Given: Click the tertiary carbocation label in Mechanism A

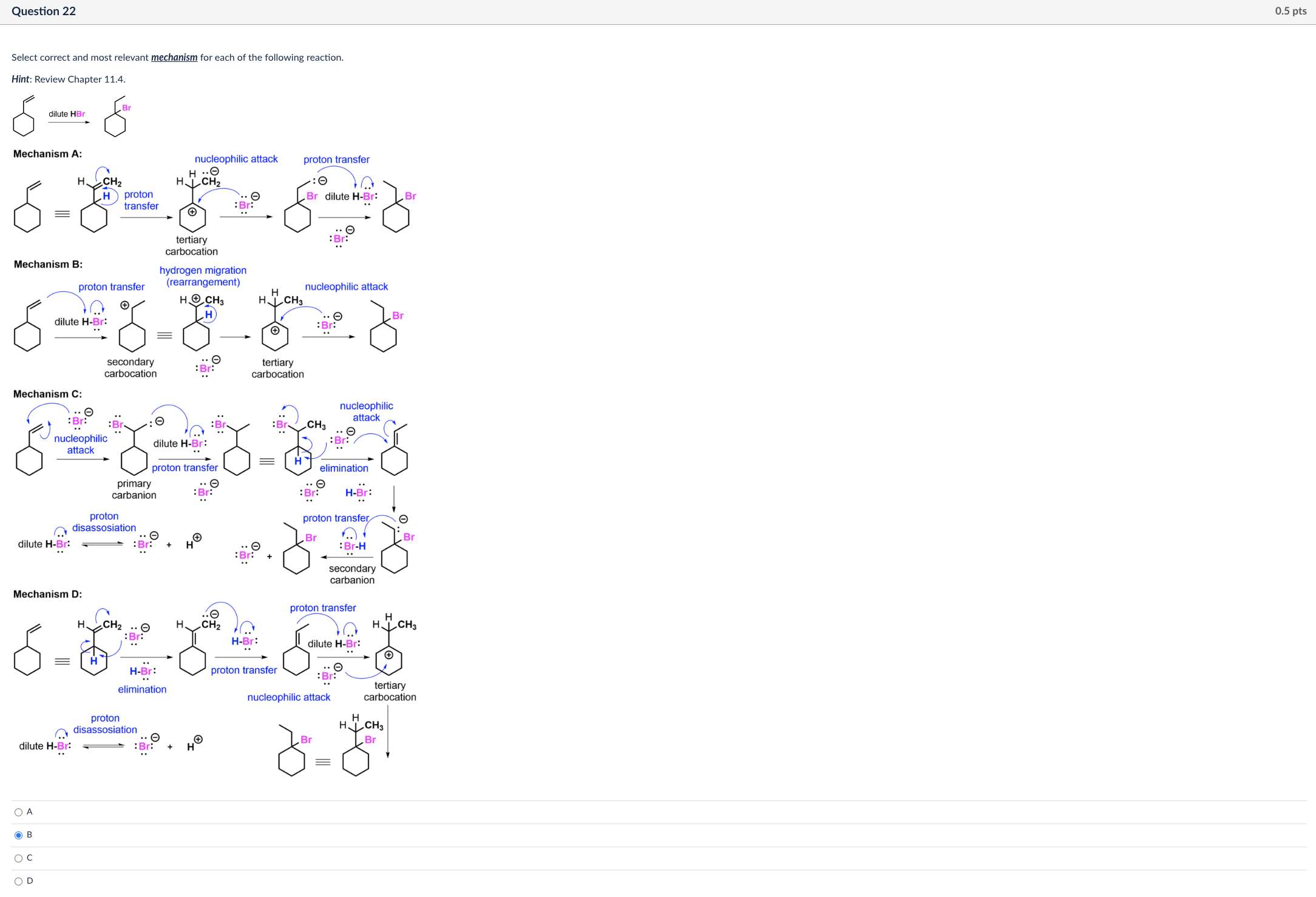Looking at the screenshot, I should 191,245.
